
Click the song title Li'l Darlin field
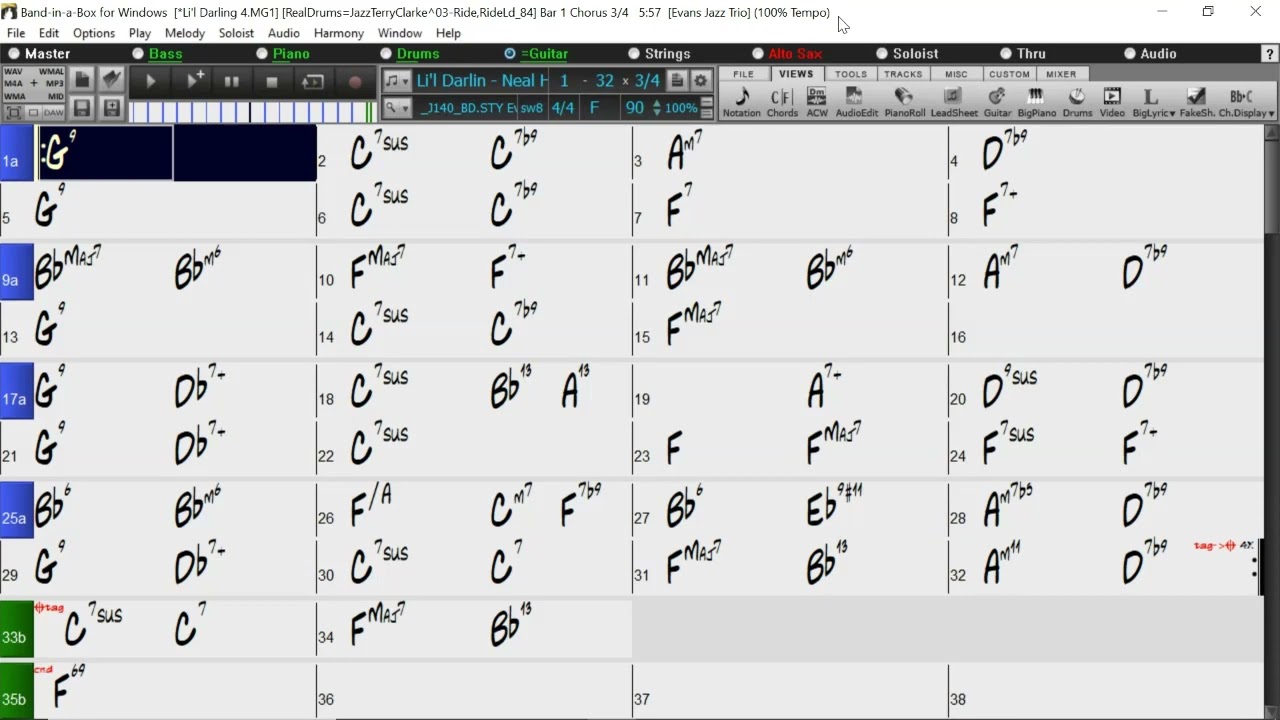(482, 80)
